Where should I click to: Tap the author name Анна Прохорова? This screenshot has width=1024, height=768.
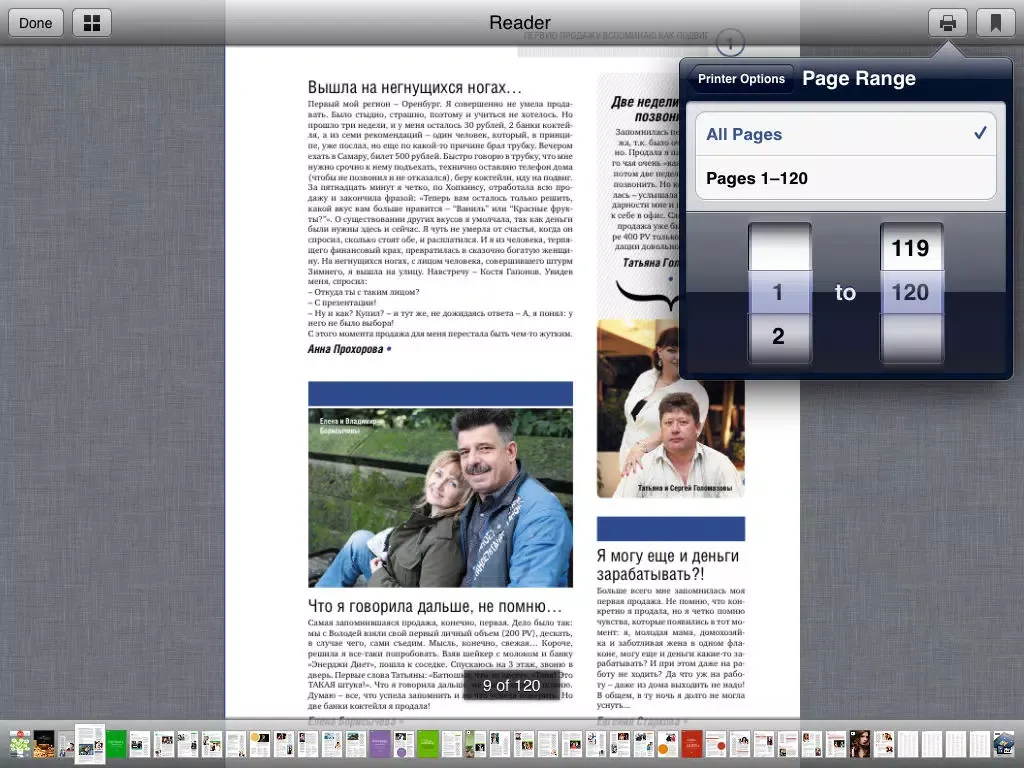(345, 349)
